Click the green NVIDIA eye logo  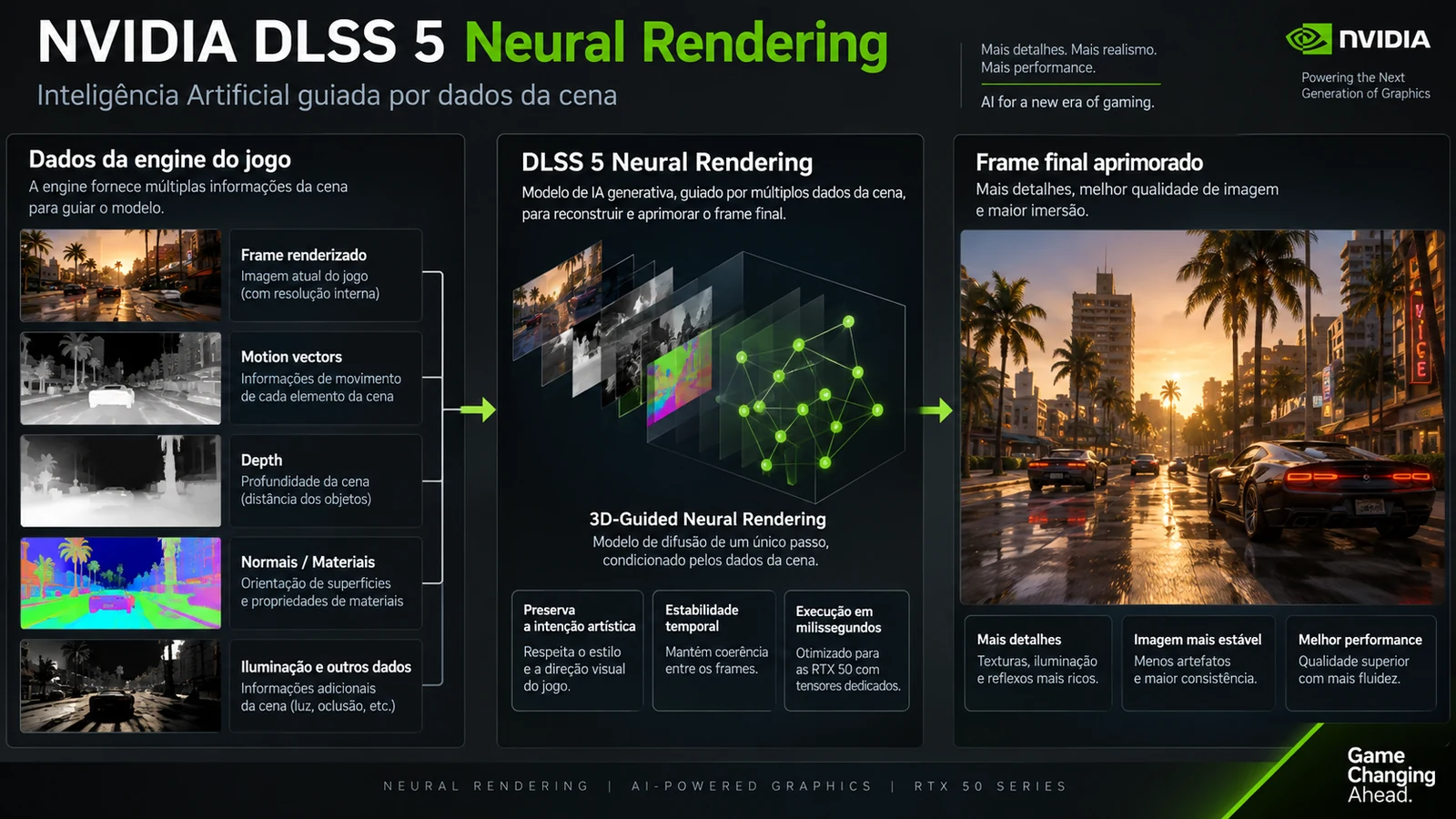coord(1309,39)
